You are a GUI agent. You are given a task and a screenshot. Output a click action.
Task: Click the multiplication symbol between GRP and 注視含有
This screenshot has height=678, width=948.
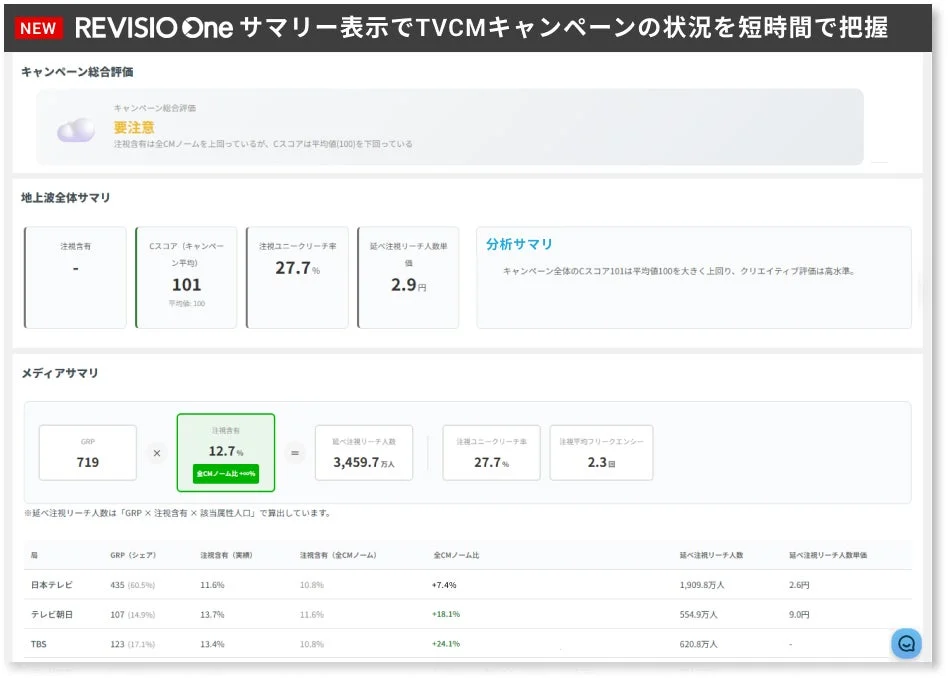[x=157, y=453]
